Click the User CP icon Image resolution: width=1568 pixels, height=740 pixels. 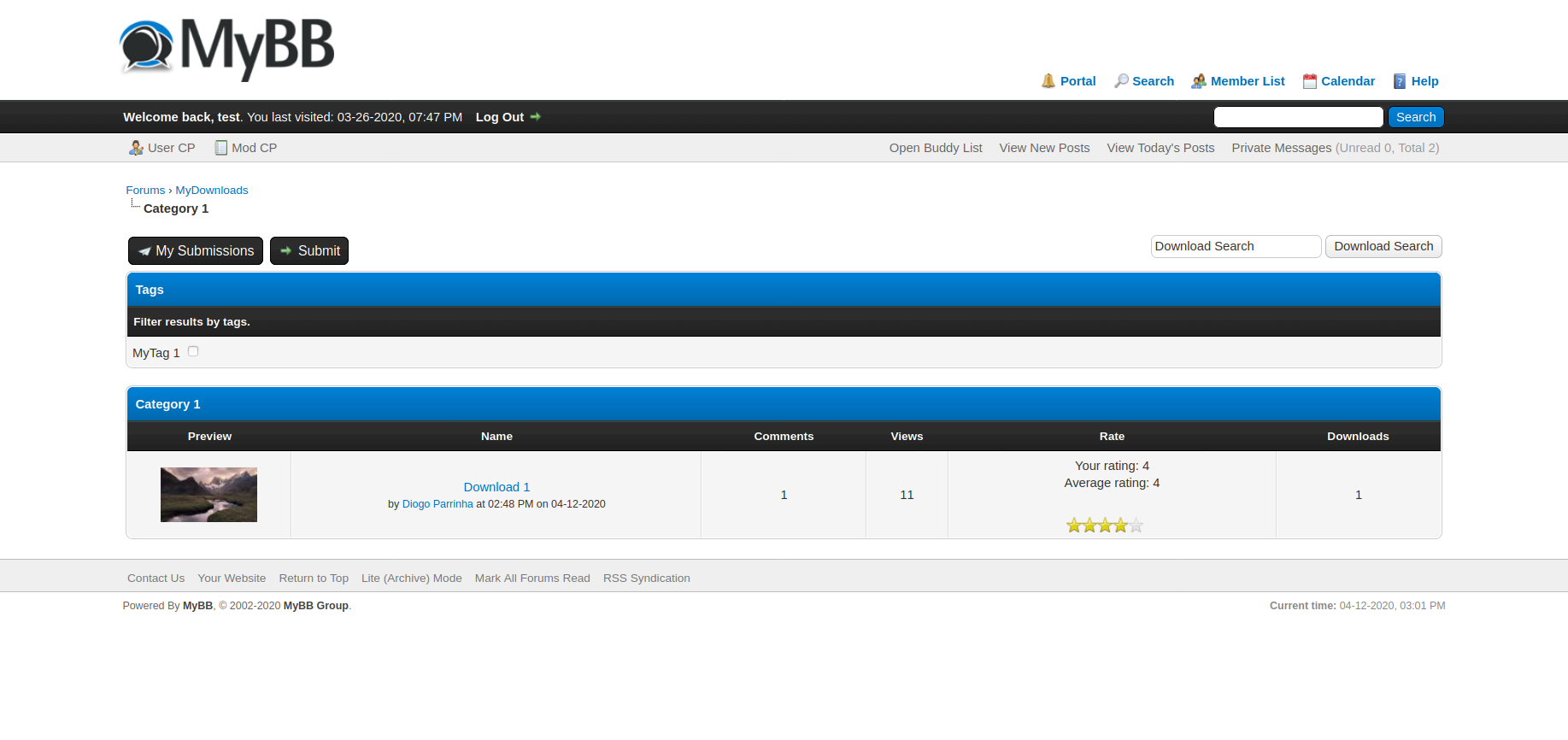click(x=136, y=148)
